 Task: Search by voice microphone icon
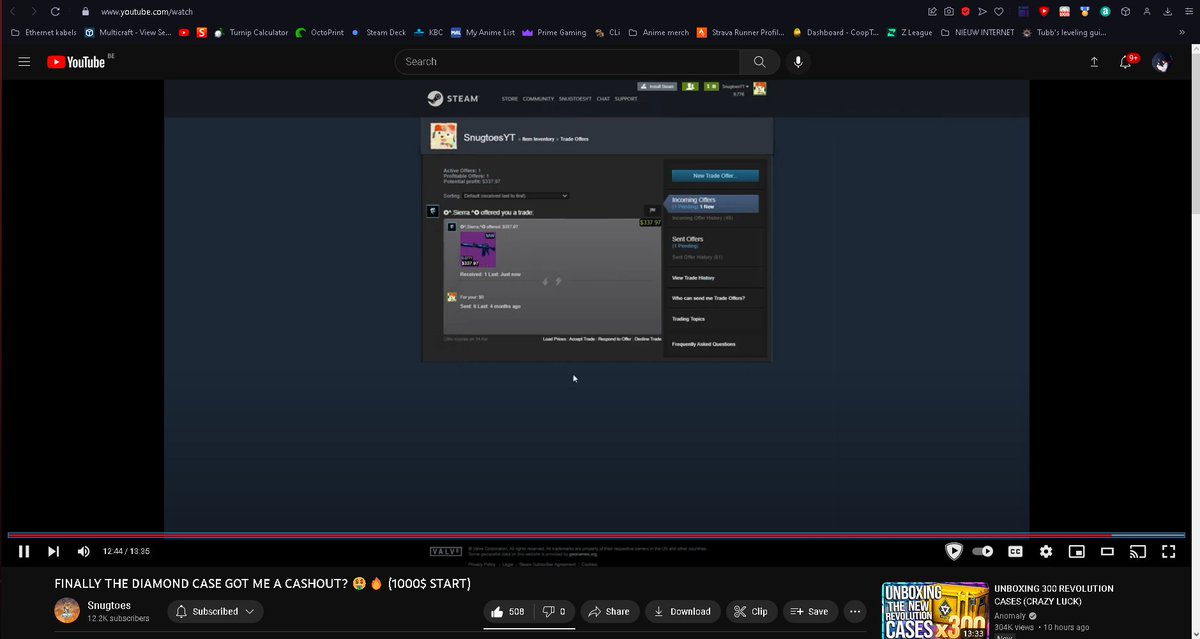tap(798, 62)
